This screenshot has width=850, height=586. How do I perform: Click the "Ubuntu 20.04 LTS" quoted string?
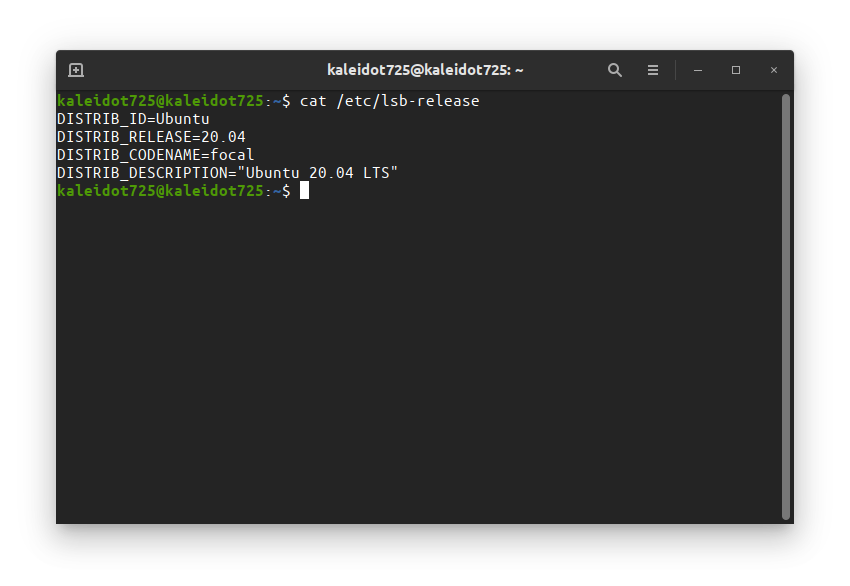coord(318,173)
